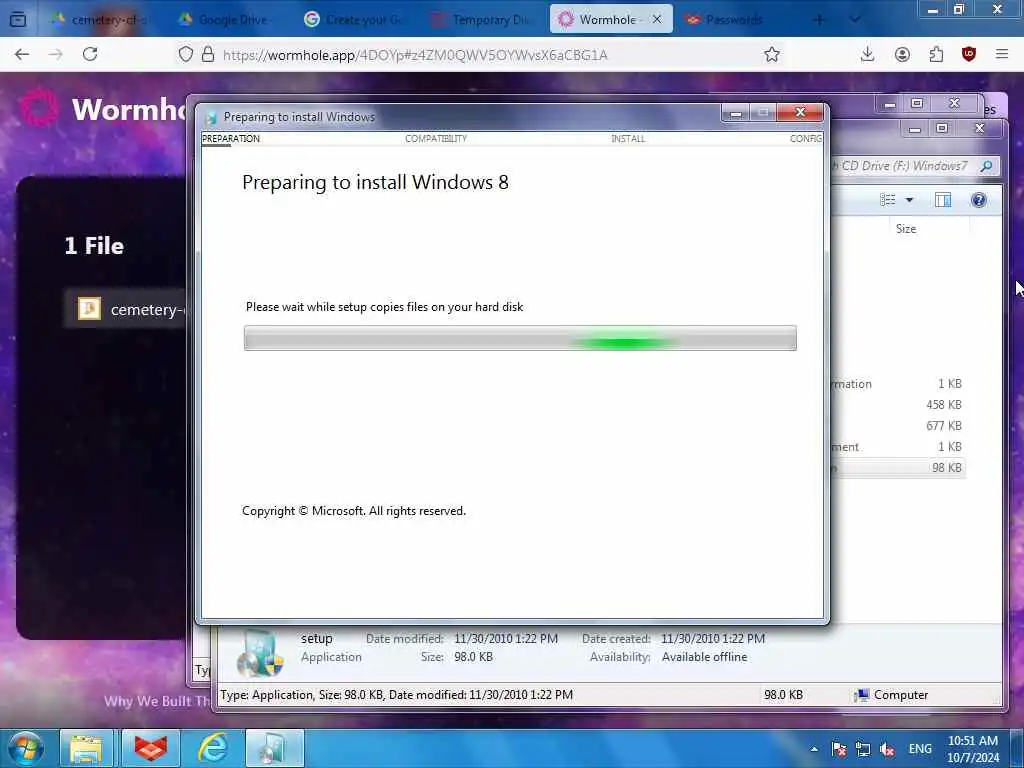
Task: Open the red fox app on taskbar
Action: [150, 748]
